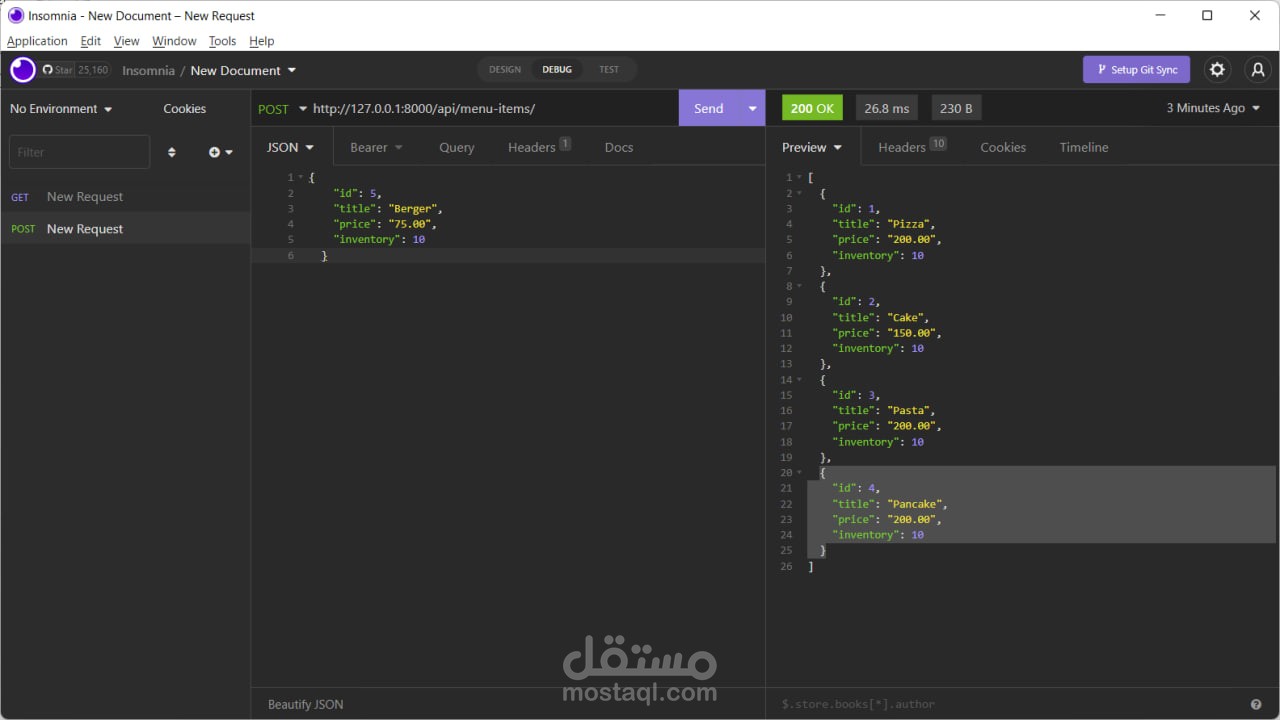Screen dimensions: 1280x720
Task: Click "Berger" title value in request body
Action: tap(412, 209)
